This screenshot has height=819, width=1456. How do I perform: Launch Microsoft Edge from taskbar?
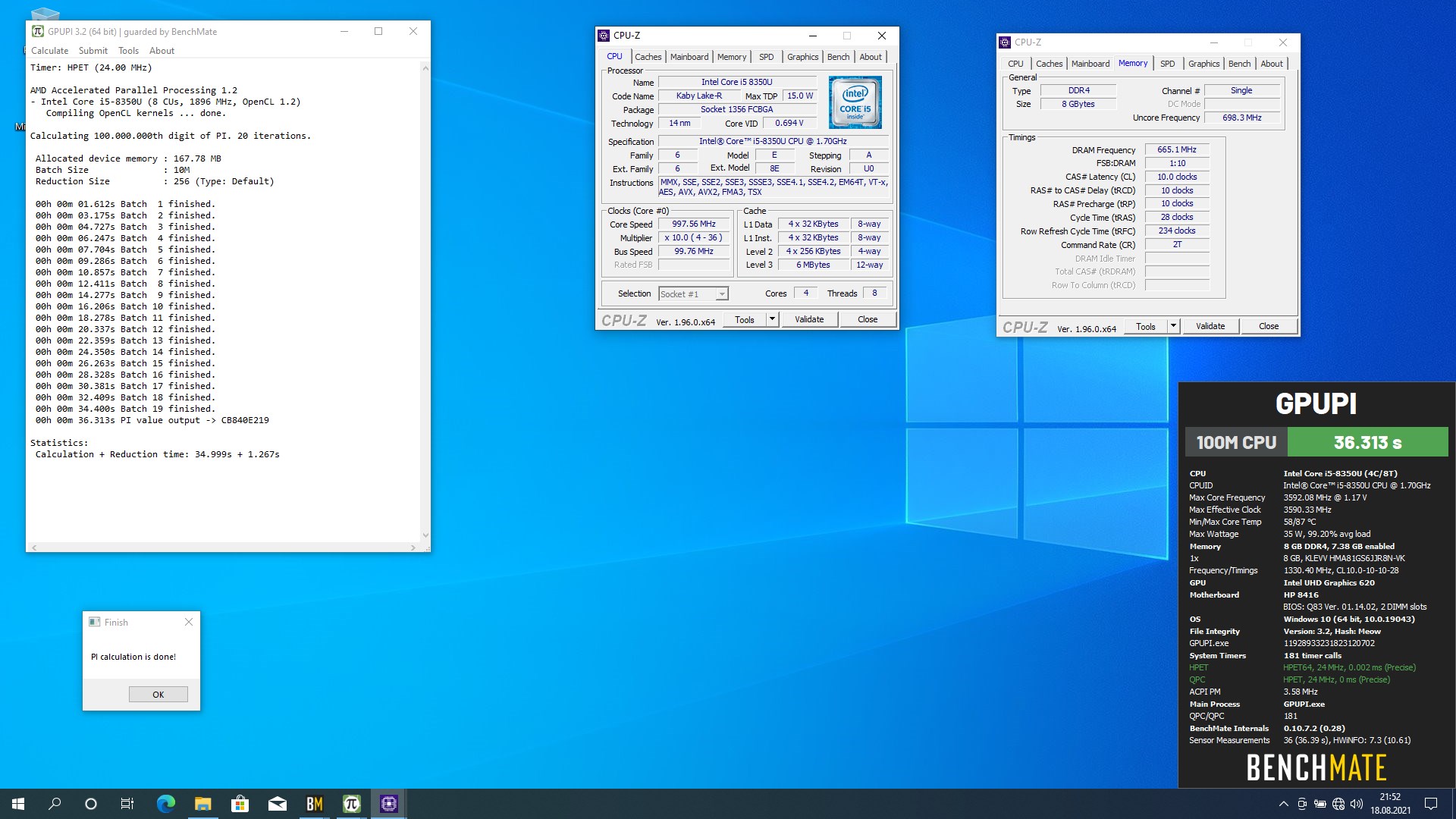click(x=165, y=804)
